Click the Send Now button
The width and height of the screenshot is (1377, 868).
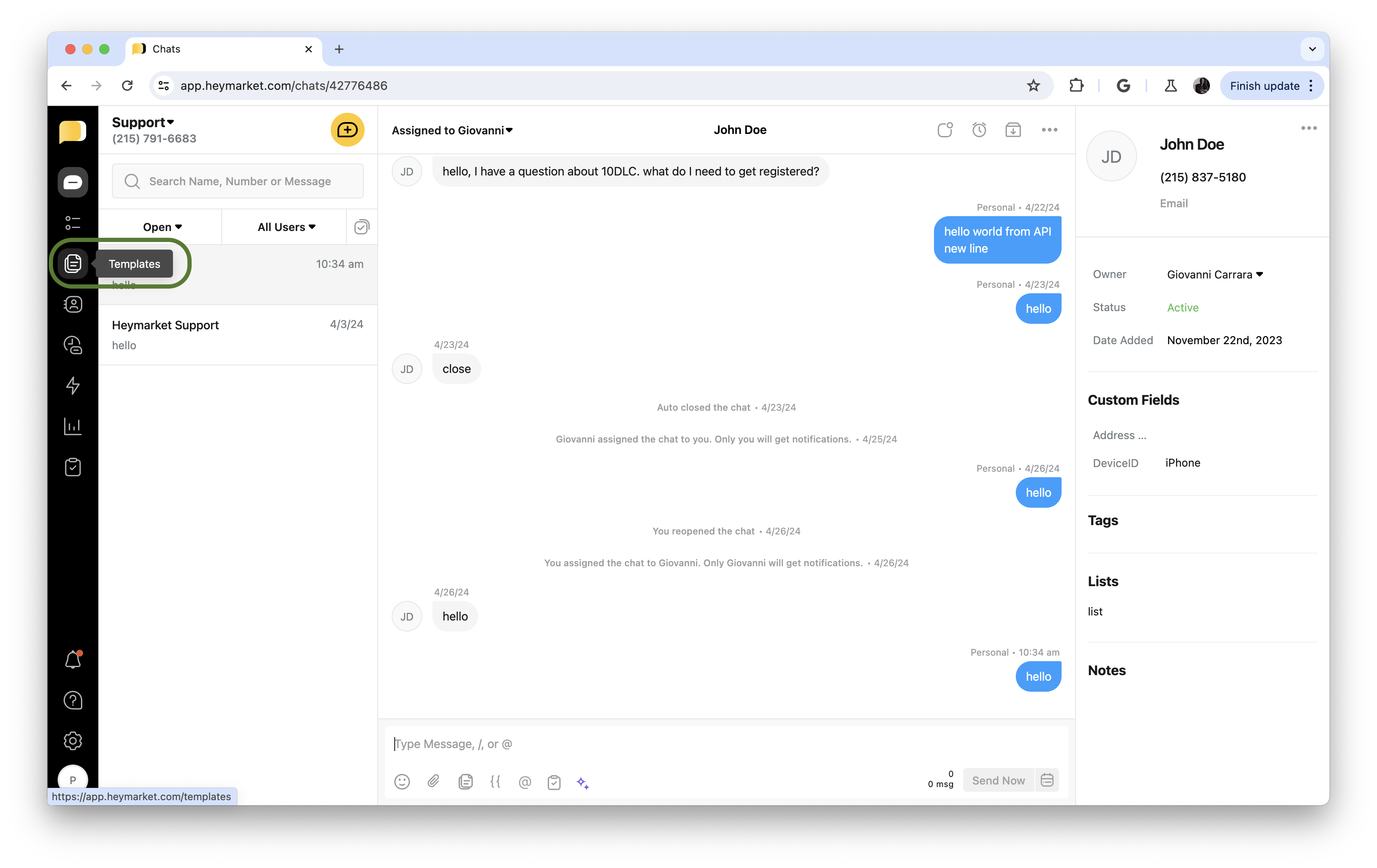coord(998,781)
